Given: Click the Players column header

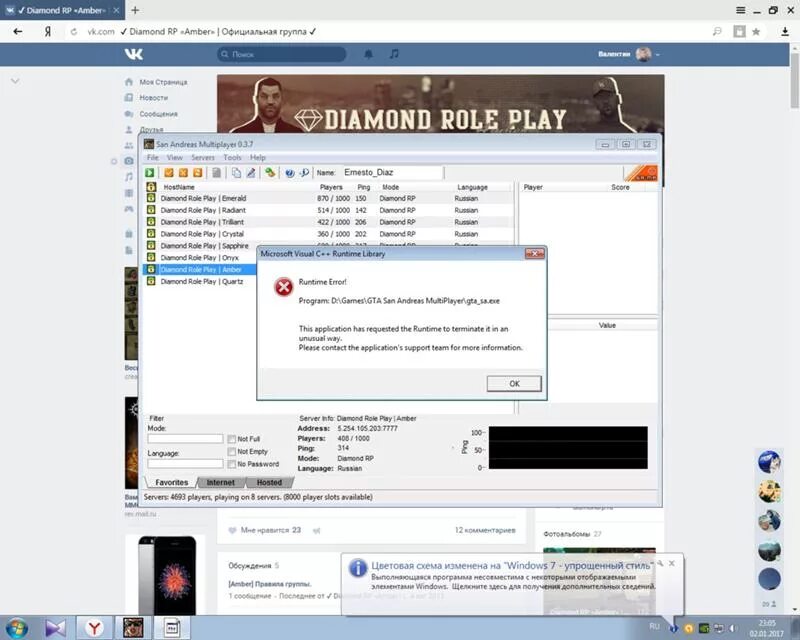Looking at the screenshot, I should [331, 187].
